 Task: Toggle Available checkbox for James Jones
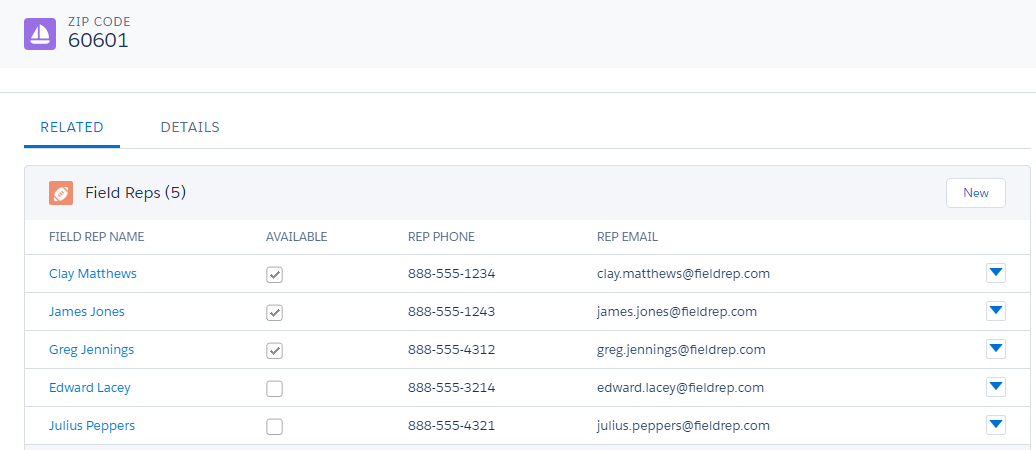click(x=274, y=313)
